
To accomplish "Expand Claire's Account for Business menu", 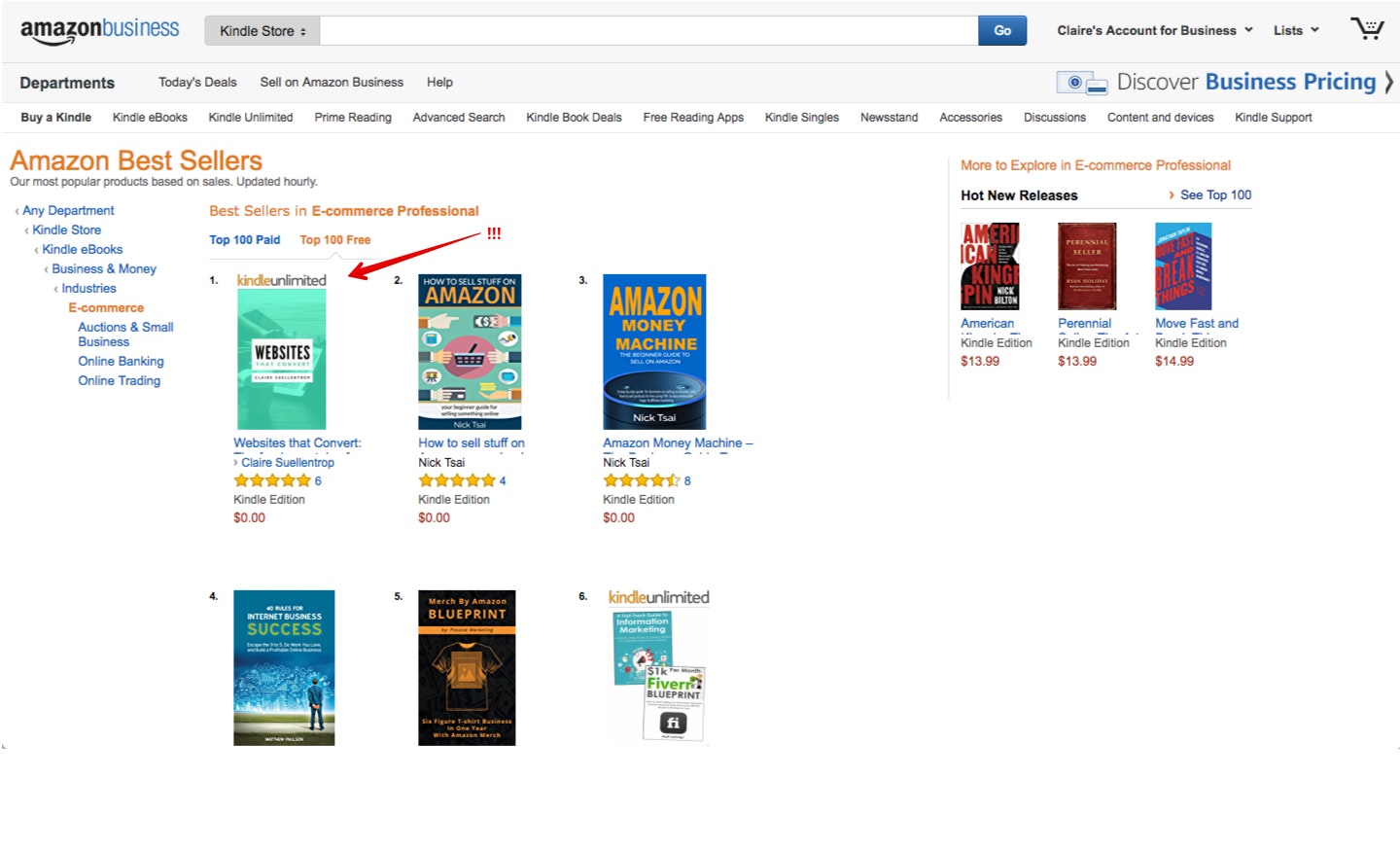I will pyautogui.click(x=1155, y=31).
